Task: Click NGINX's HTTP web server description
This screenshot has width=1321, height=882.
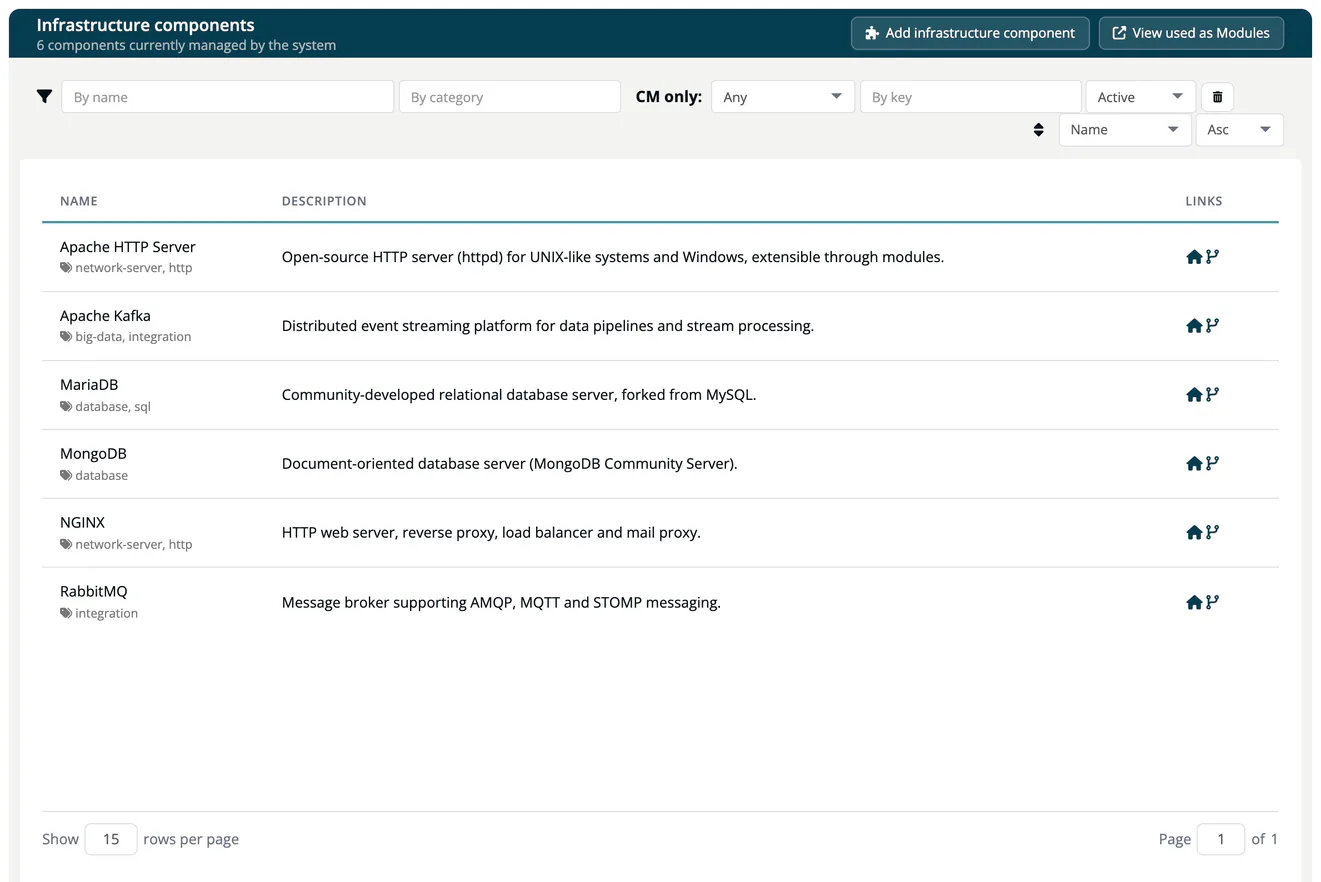Action: point(491,533)
